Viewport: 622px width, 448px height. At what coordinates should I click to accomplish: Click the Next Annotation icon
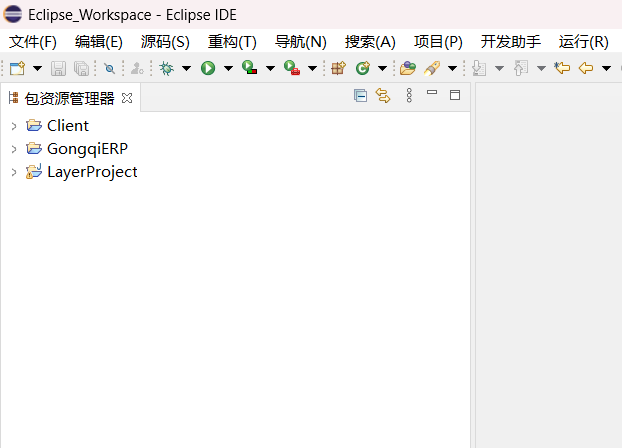tap(479, 68)
